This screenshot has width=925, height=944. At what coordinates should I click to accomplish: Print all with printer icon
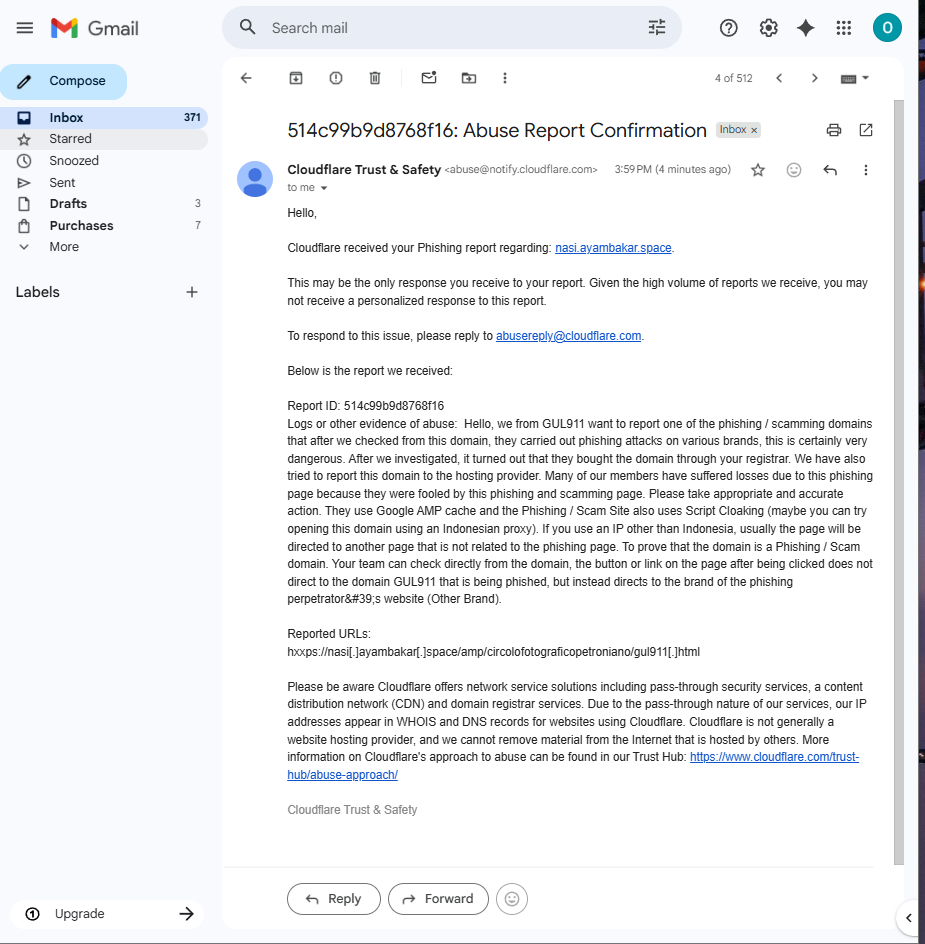[x=833, y=130]
